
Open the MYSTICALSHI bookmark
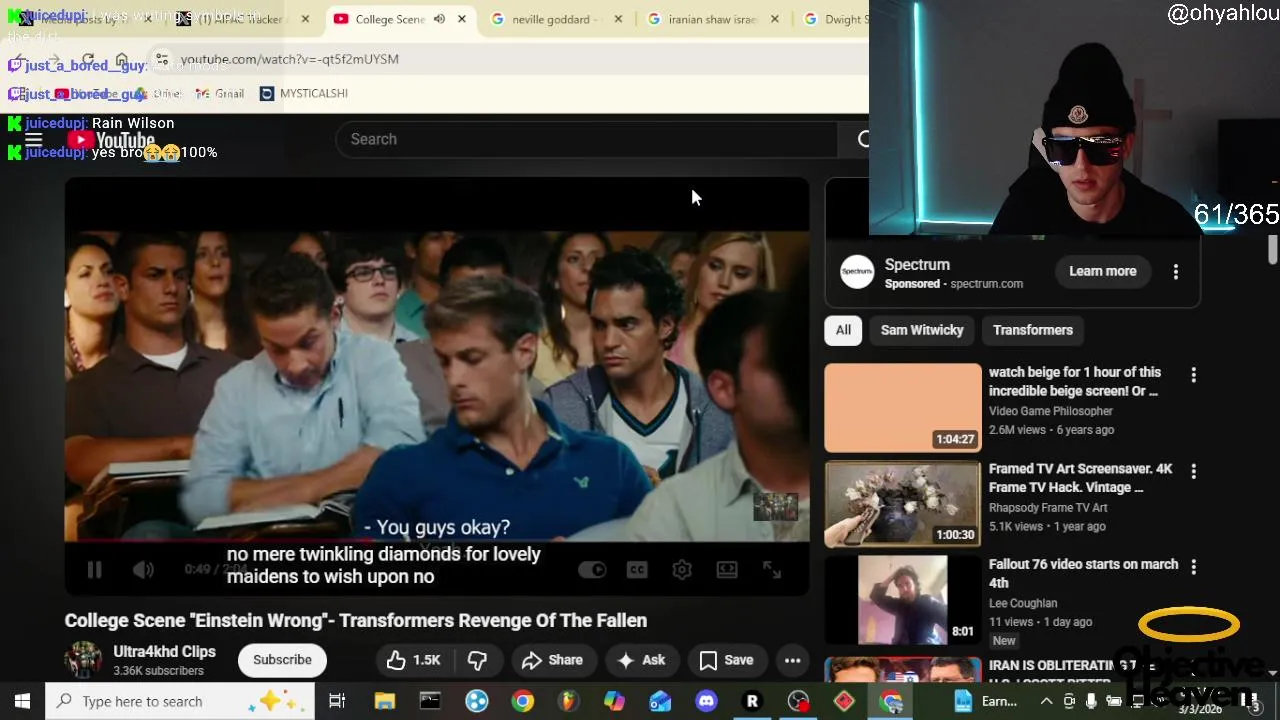[304, 93]
